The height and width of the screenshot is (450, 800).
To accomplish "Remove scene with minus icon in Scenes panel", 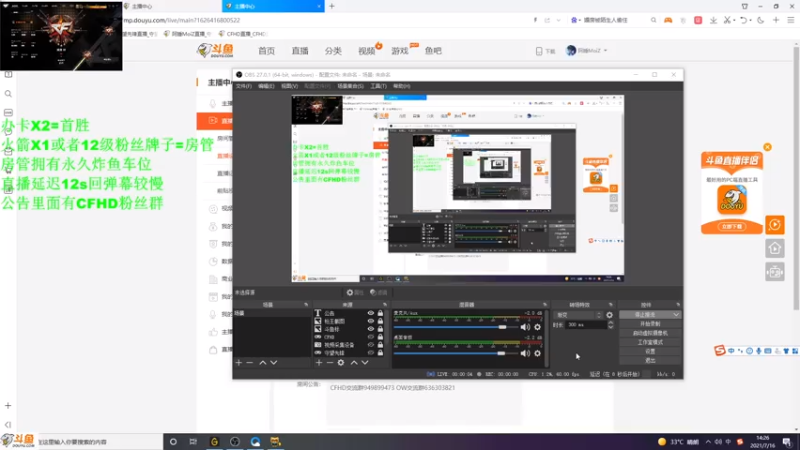I will click(x=249, y=362).
